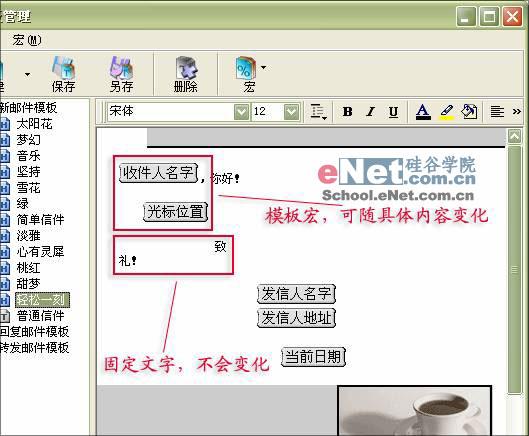This screenshot has width=529, height=436.
Task: Select the 梦幻 template
Action: [x=28, y=140]
